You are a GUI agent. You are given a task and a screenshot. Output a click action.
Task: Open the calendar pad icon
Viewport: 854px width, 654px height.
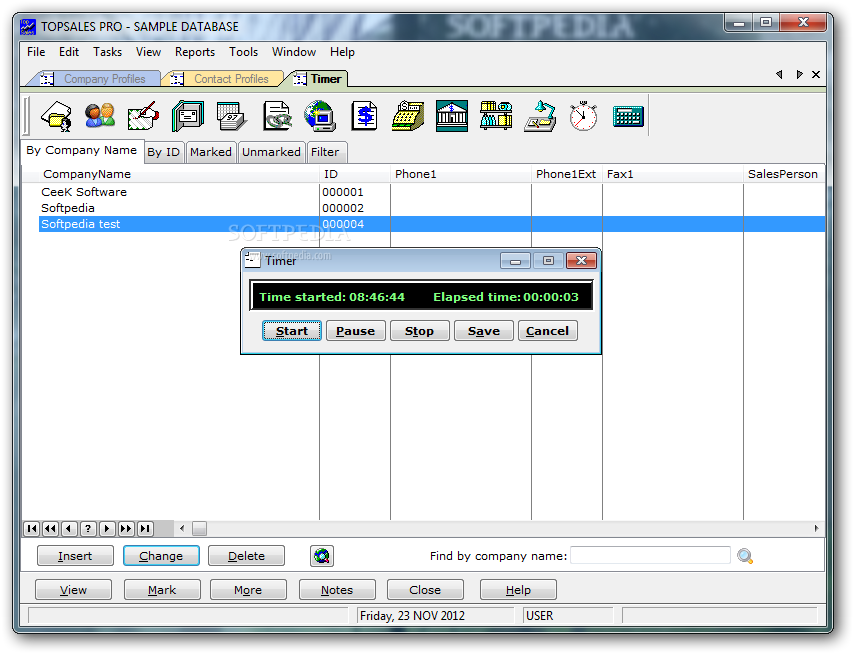pyautogui.click(x=231, y=116)
